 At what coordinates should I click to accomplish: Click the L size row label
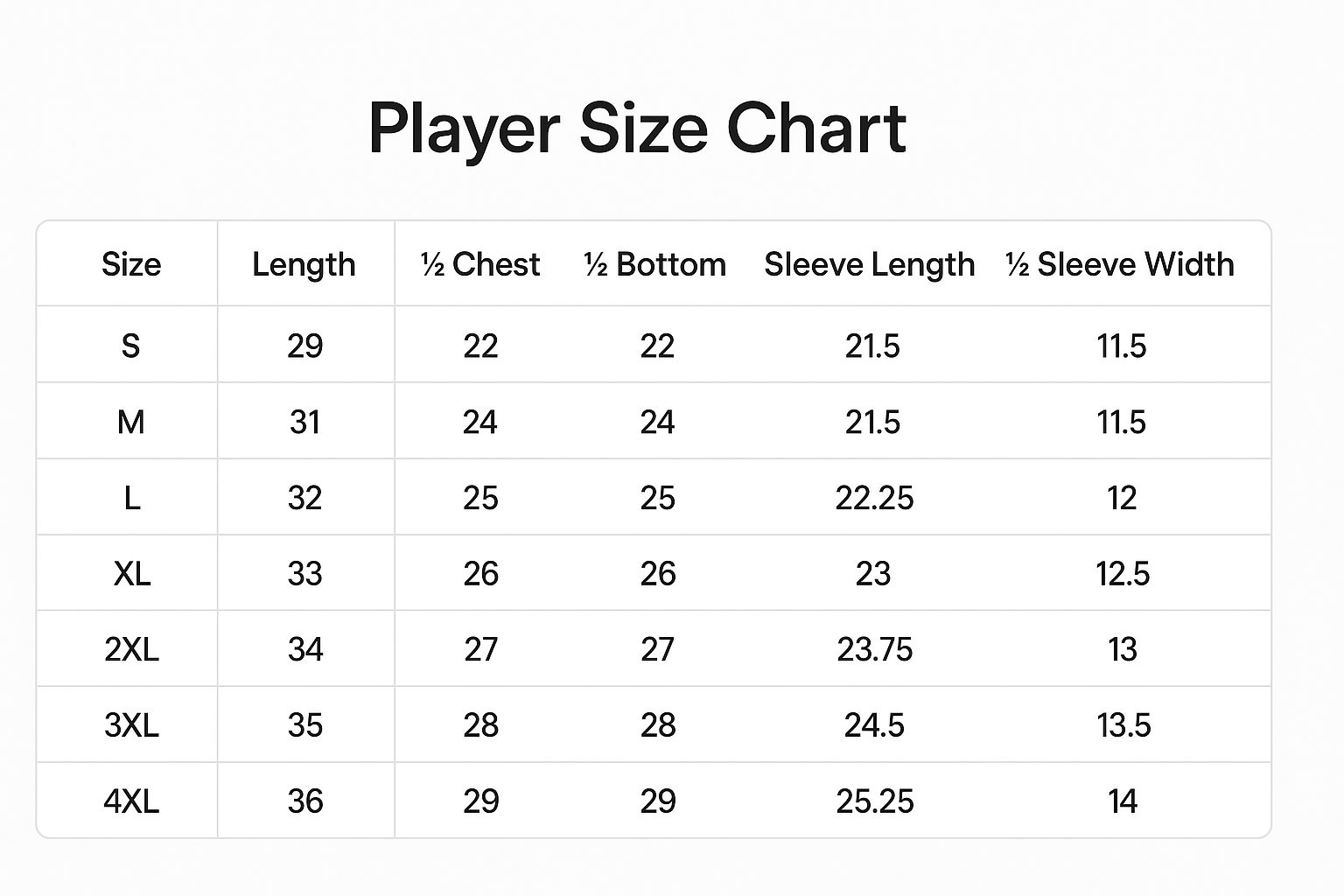131,499
